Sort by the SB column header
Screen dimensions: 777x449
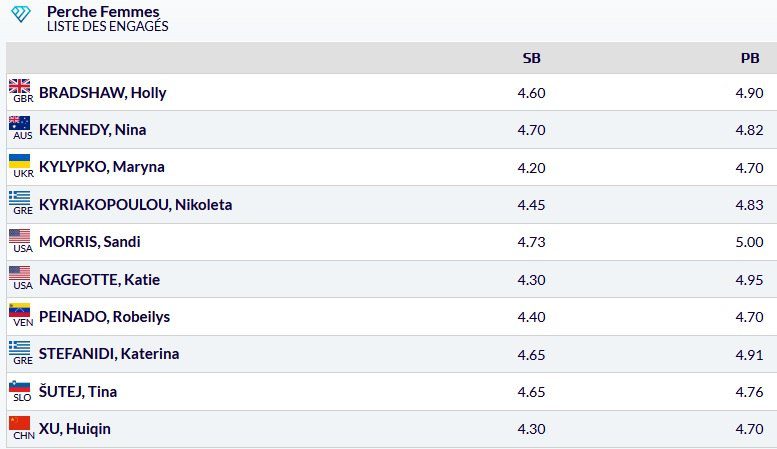coord(532,58)
